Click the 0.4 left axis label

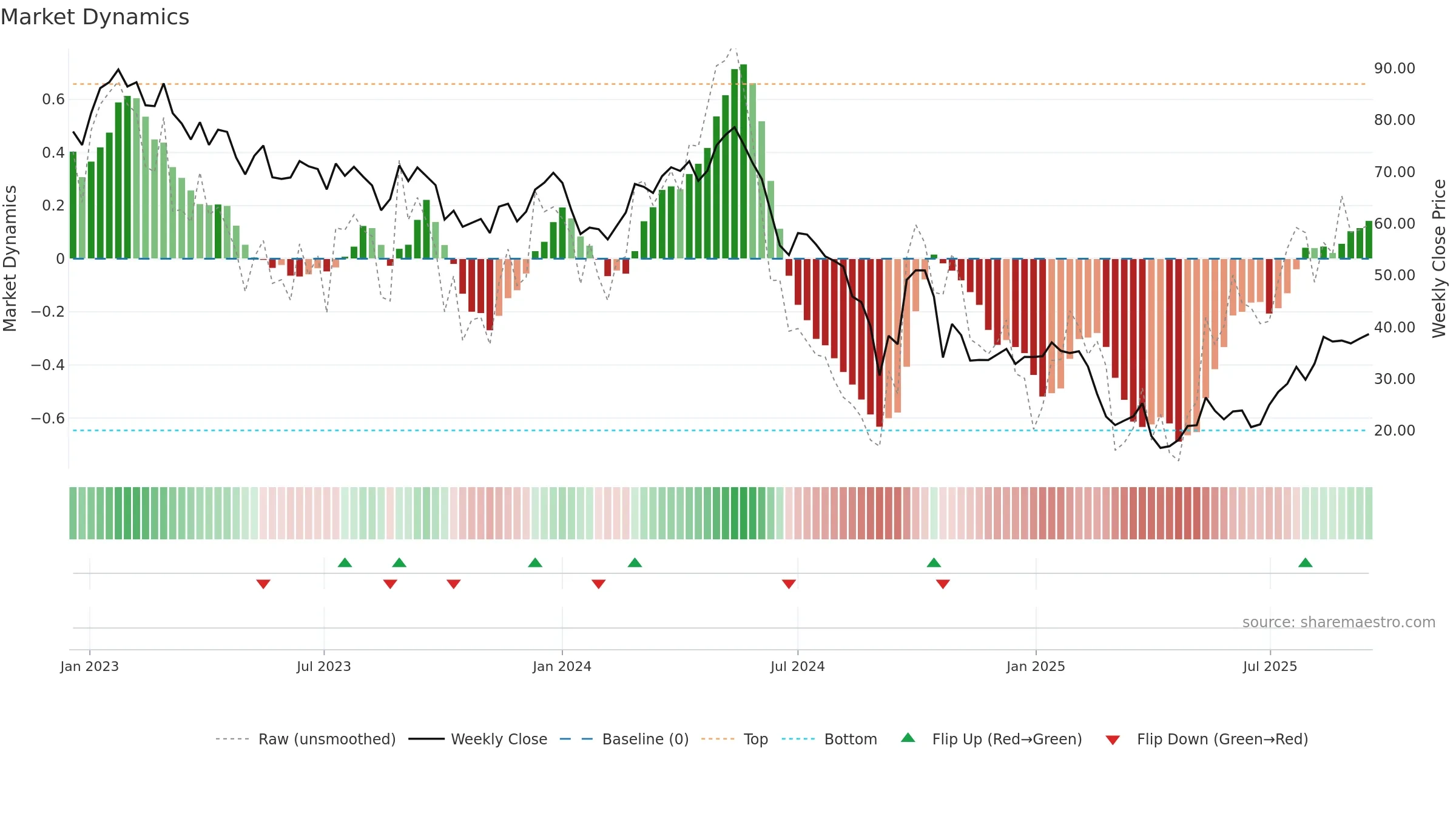[x=53, y=152]
